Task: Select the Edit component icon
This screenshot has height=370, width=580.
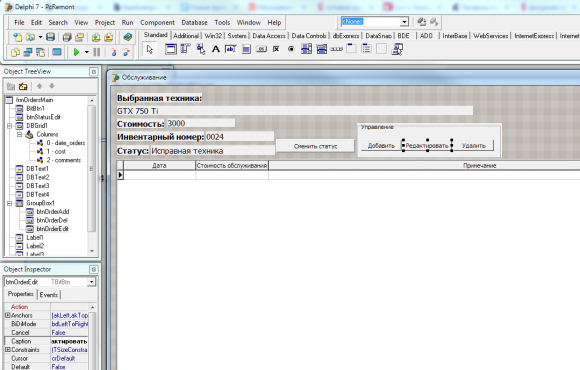Action: tap(231, 49)
